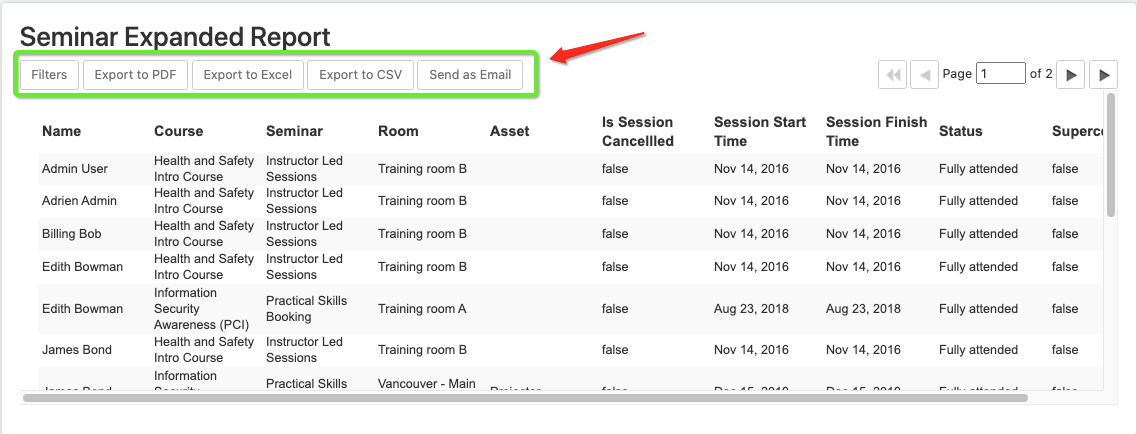This screenshot has height=434, width=1137.
Task: Jump to first page with double-arrow icon
Action: point(893,75)
